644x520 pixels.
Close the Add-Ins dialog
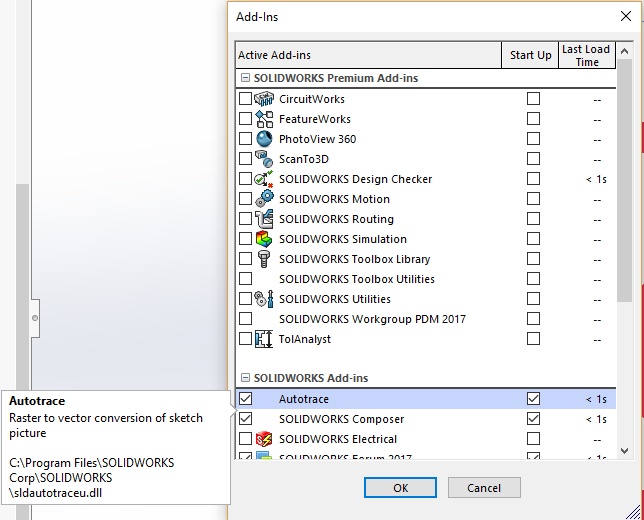pyautogui.click(x=626, y=16)
